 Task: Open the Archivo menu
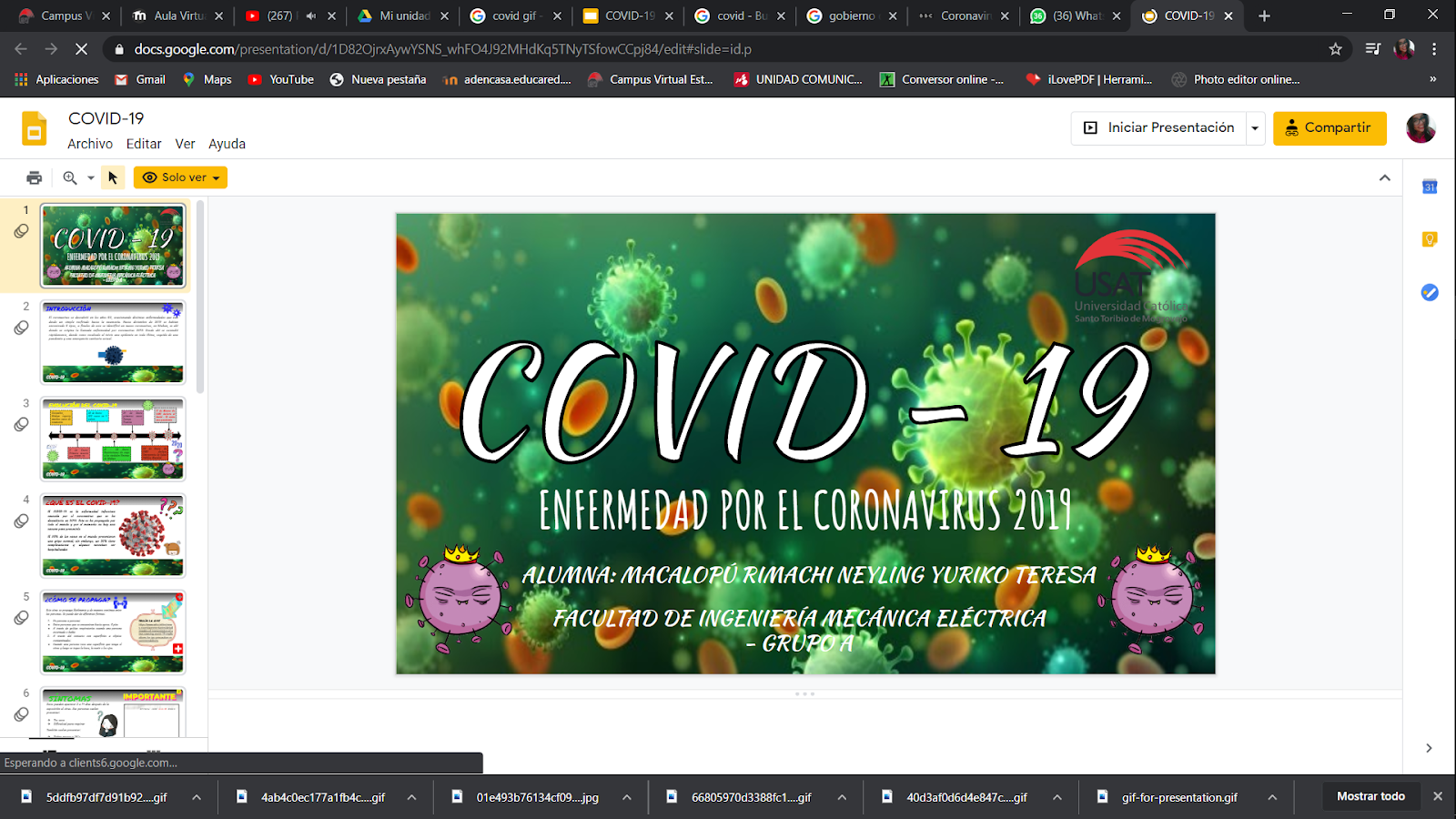tap(90, 144)
